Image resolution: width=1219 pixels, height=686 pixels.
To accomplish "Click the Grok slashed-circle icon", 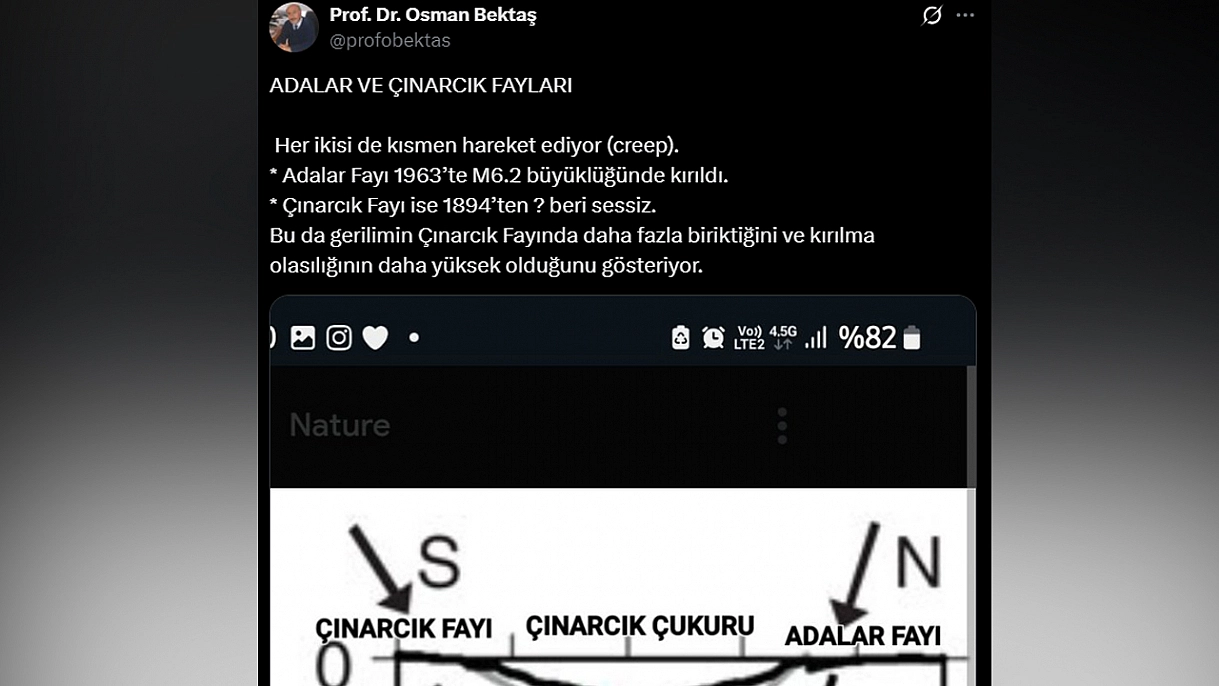I will pos(932,15).
